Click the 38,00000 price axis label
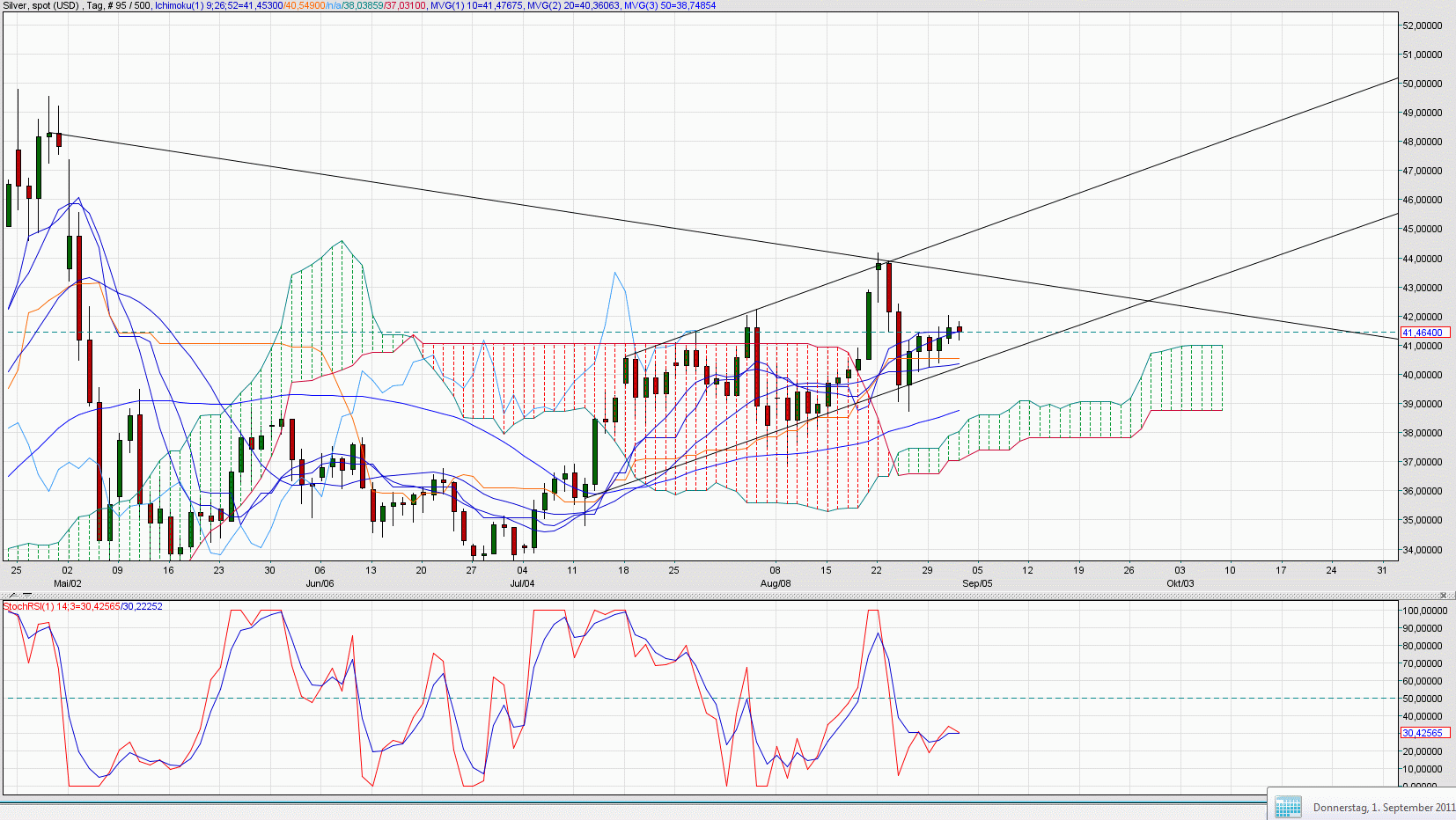This screenshot has width=1456, height=820. tap(1423, 433)
